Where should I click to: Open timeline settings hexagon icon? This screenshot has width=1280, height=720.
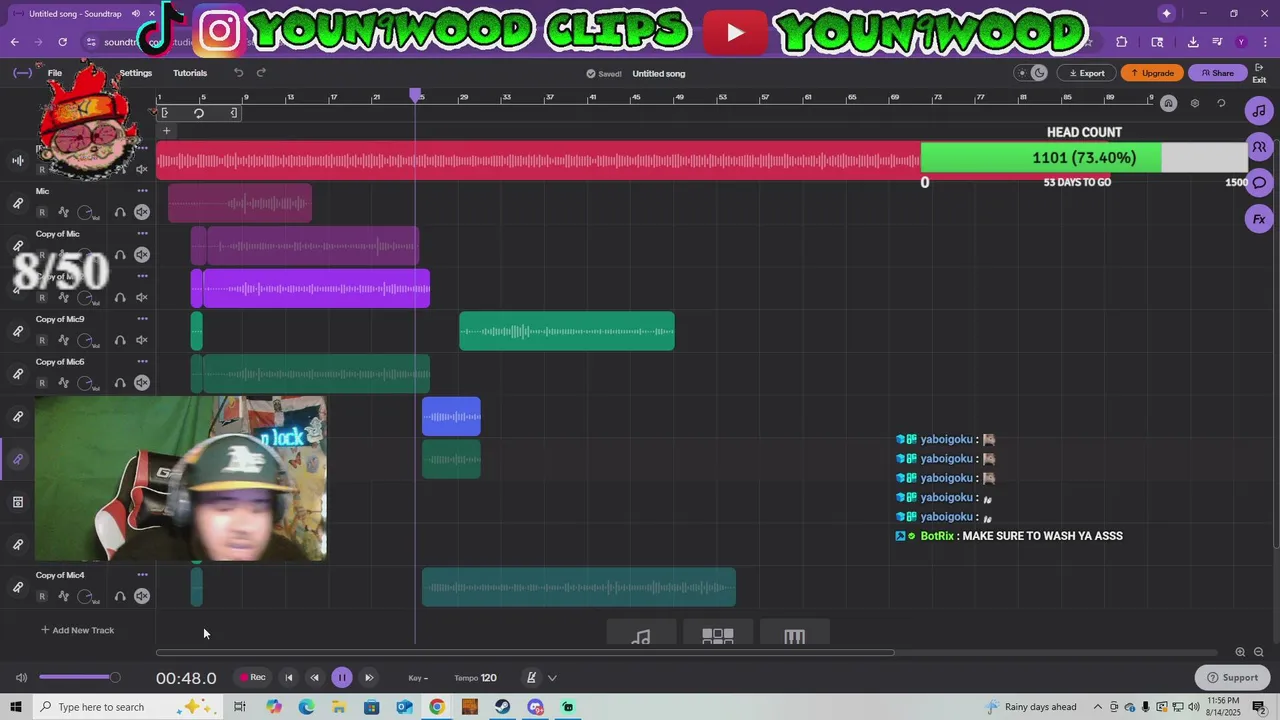click(x=1194, y=103)
